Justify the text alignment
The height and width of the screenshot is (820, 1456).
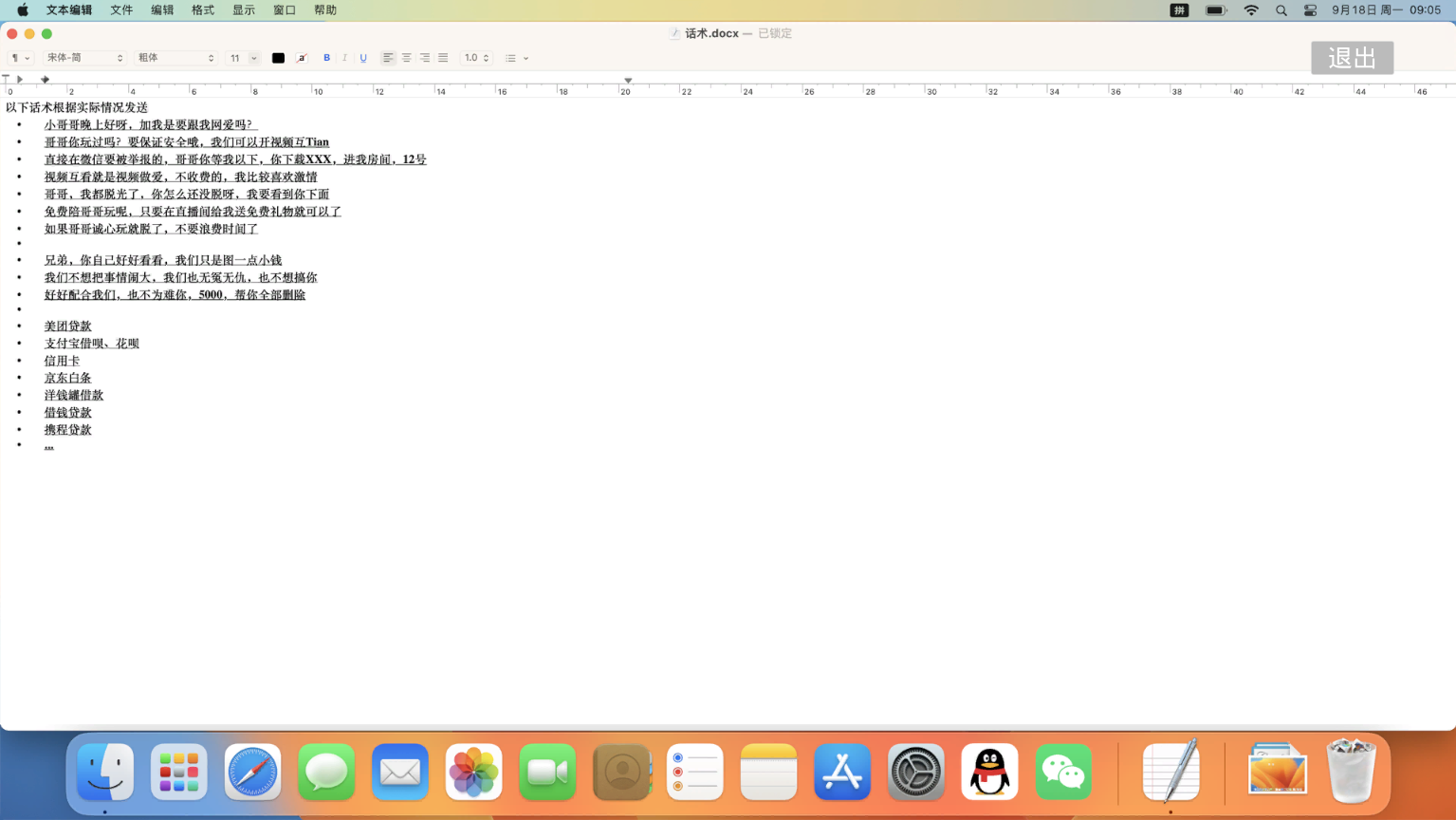[x=443, y=58]
